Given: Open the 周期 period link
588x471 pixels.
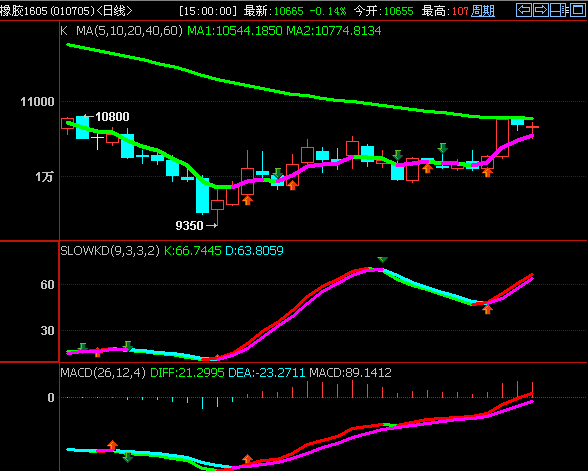Looking at the screenshot, I should (483, 11).
